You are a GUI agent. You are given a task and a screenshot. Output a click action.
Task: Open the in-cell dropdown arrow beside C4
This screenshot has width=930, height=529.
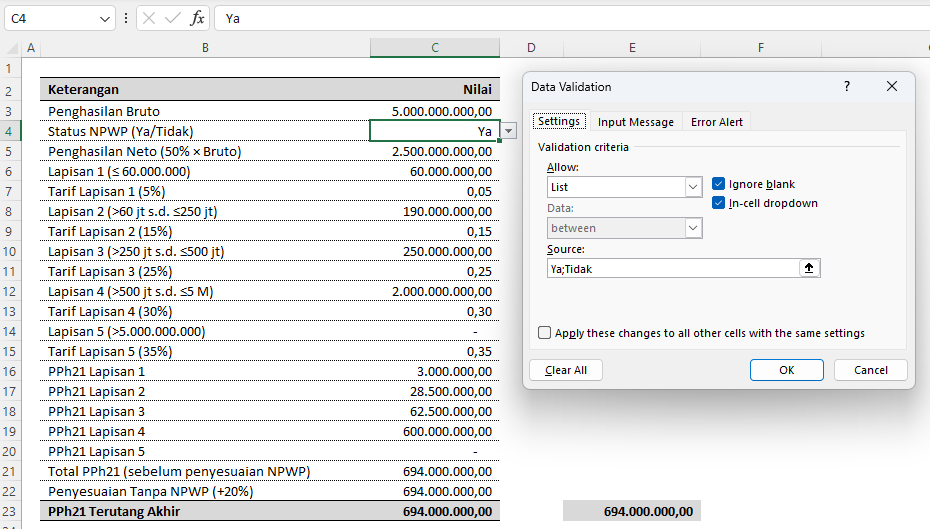pyautogui.click(x=509, y=131)
